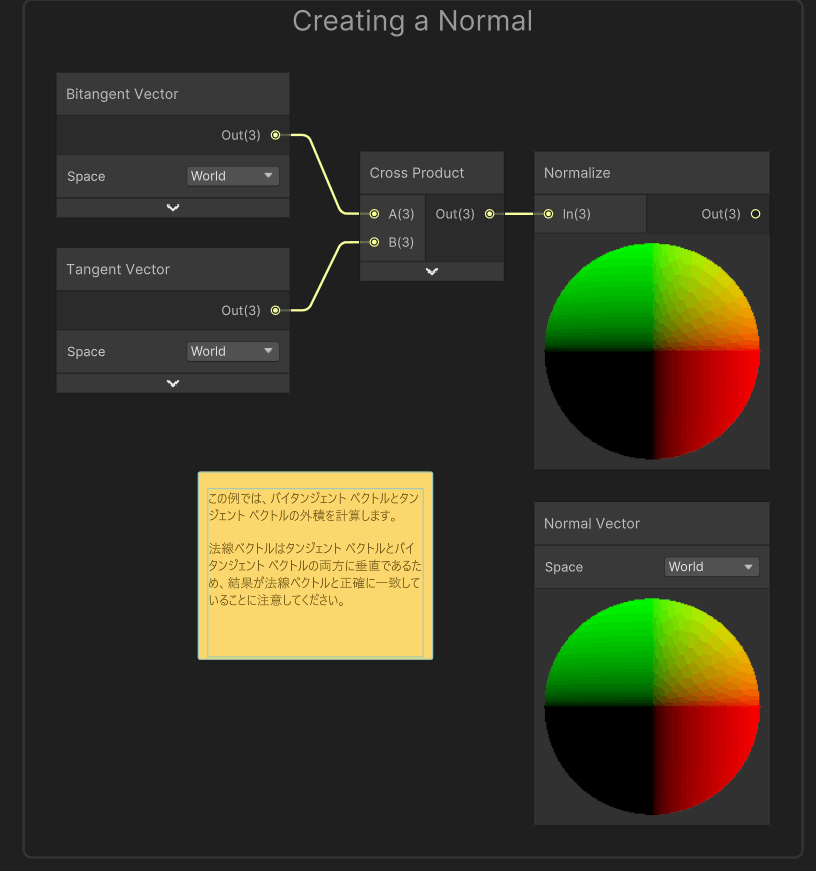Expand Tangent Vector node preview chevron
Image resolution: width=816 pixels, height=871 pixels.
click(x=173, y=383)
